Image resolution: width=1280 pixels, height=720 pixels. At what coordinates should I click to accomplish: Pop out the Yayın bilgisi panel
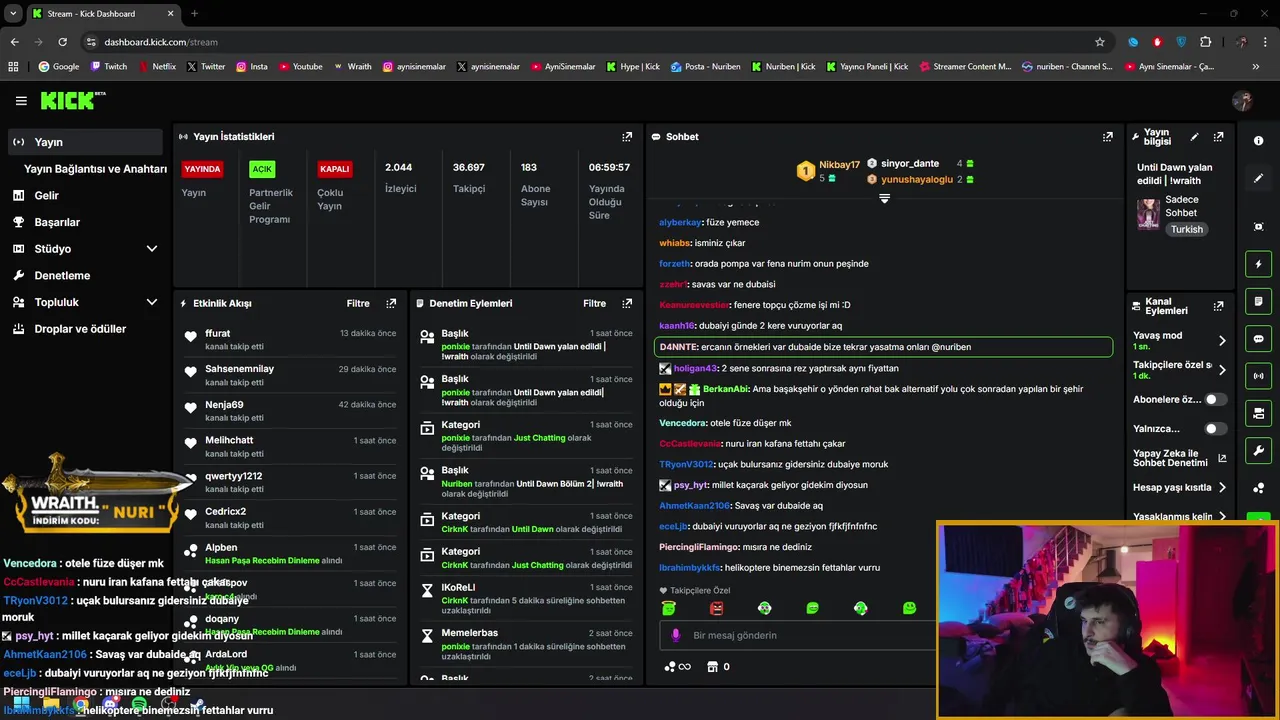(x=1218, y=137)
